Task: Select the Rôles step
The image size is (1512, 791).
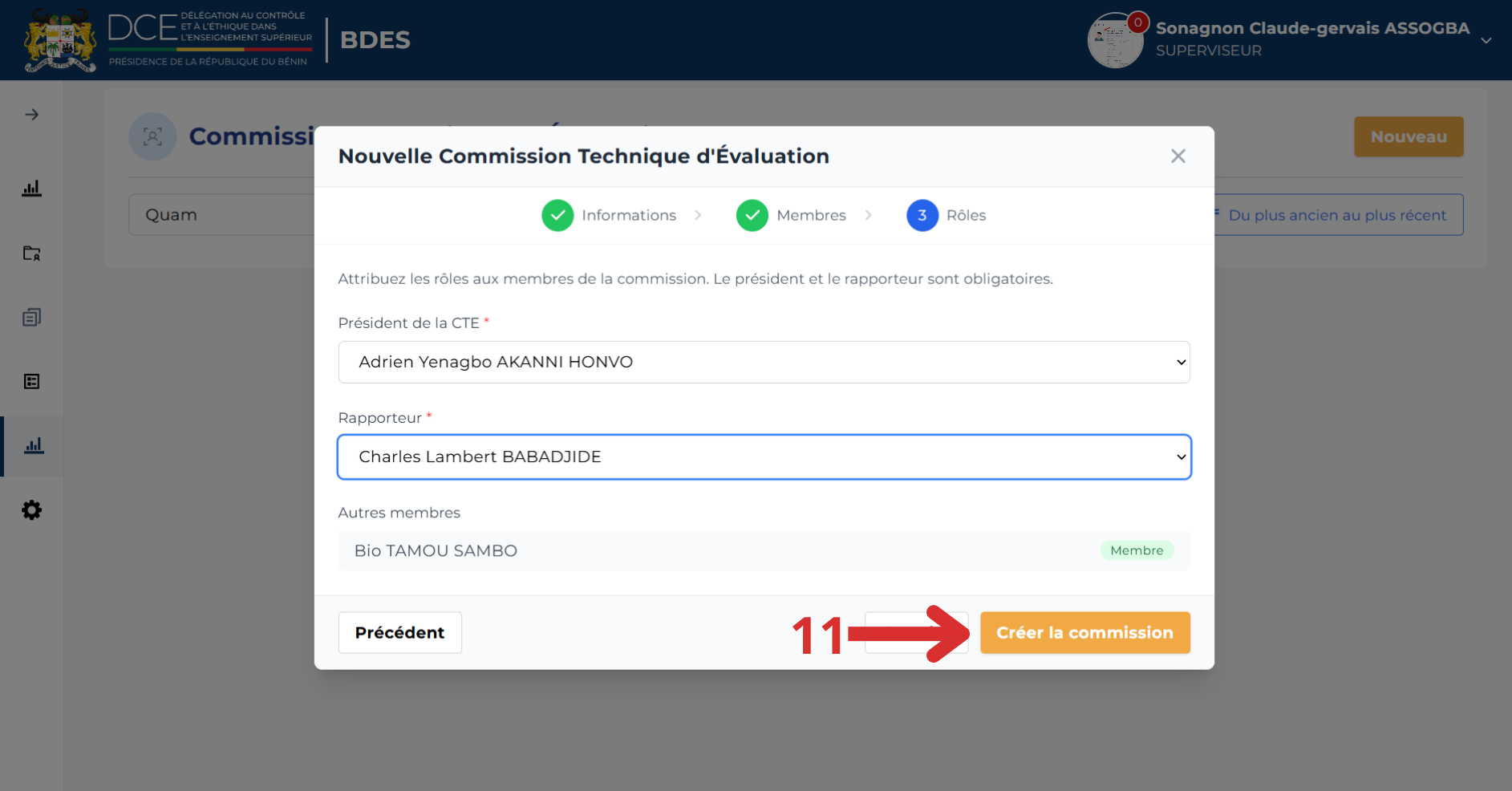Action: [x=966, y=215]
